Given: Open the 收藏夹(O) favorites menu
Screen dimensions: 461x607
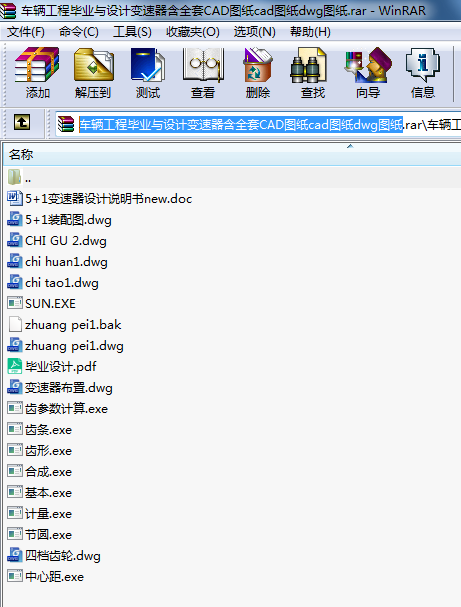Looking at the screenshot, I should 193,32.
